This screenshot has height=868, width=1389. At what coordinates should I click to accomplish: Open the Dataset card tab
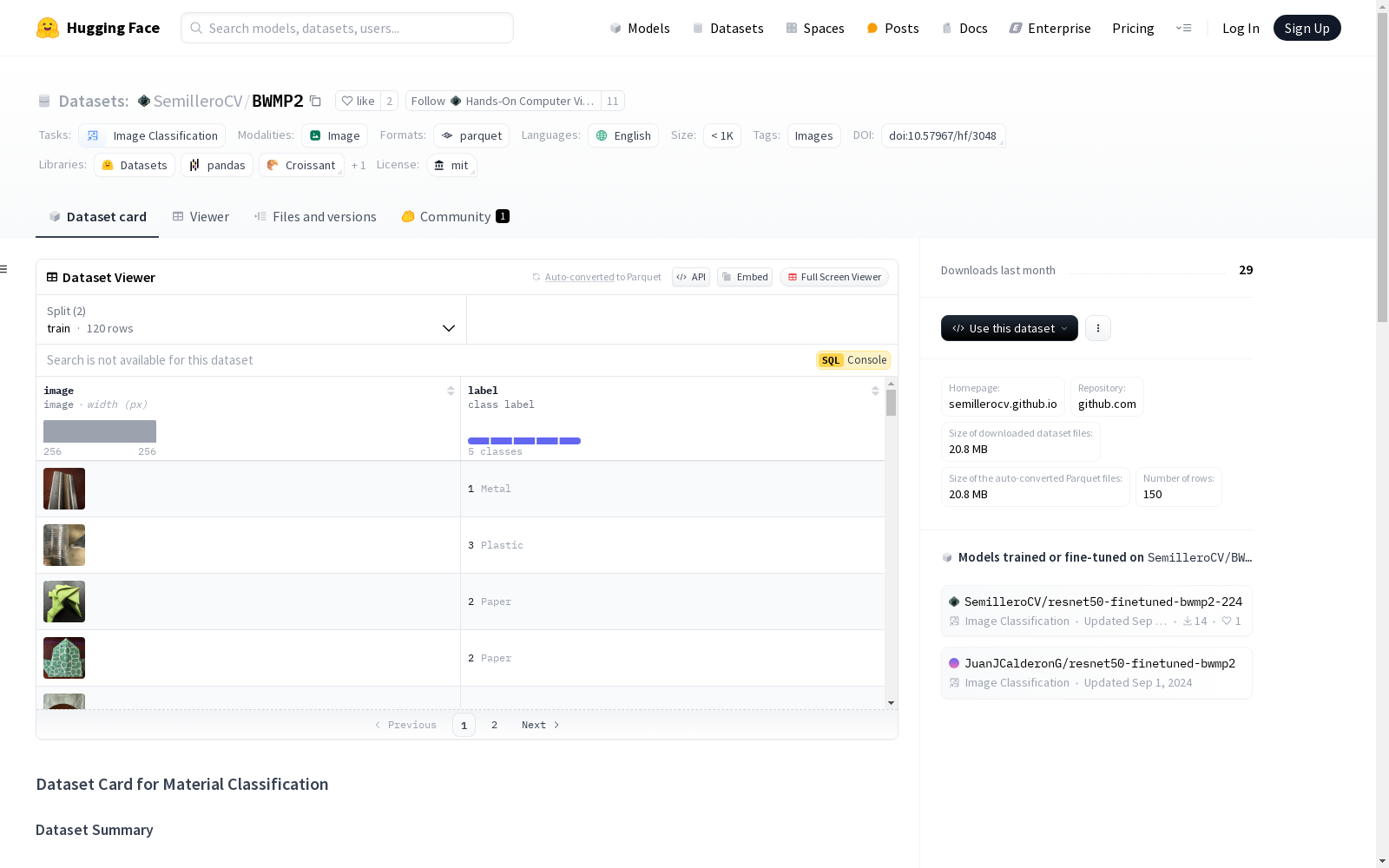click(97, 217)
